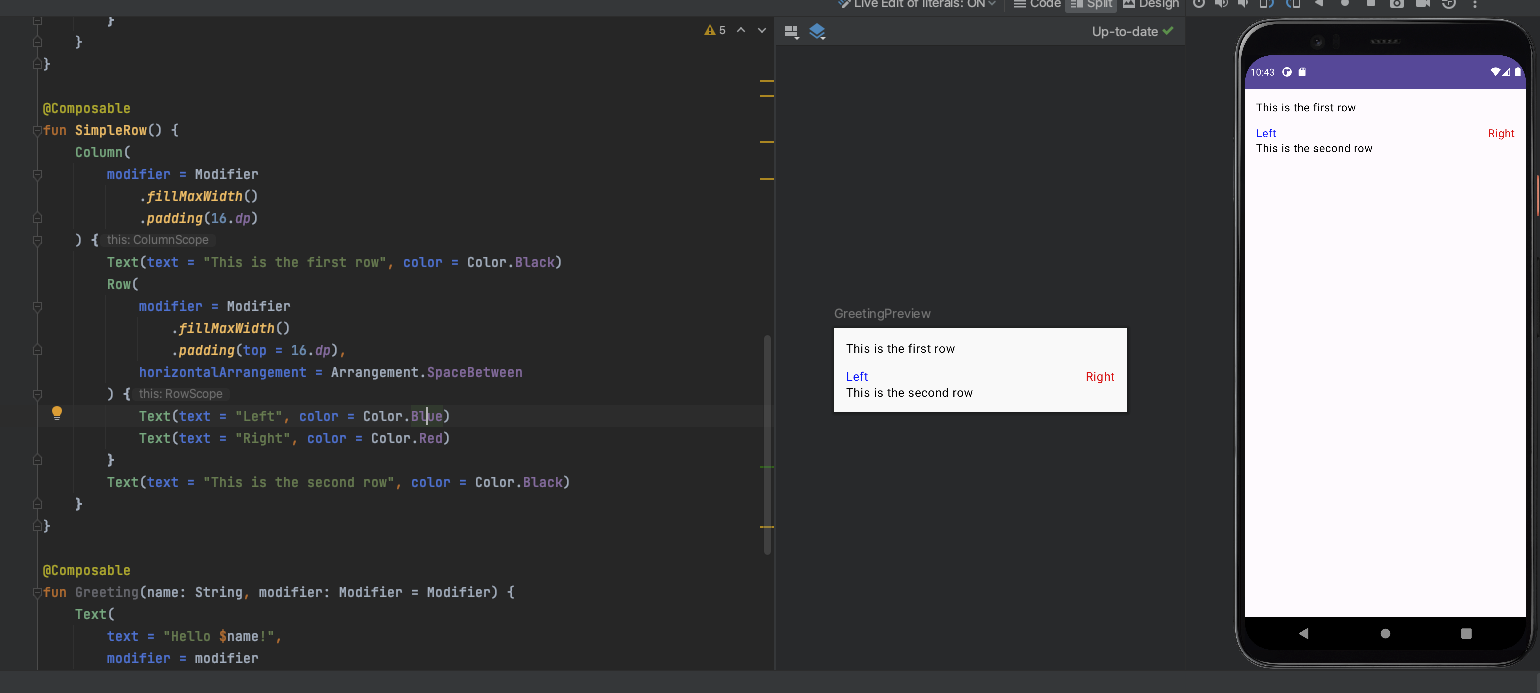Click the 'this: RowScope' inlay hint

(180, 394)
